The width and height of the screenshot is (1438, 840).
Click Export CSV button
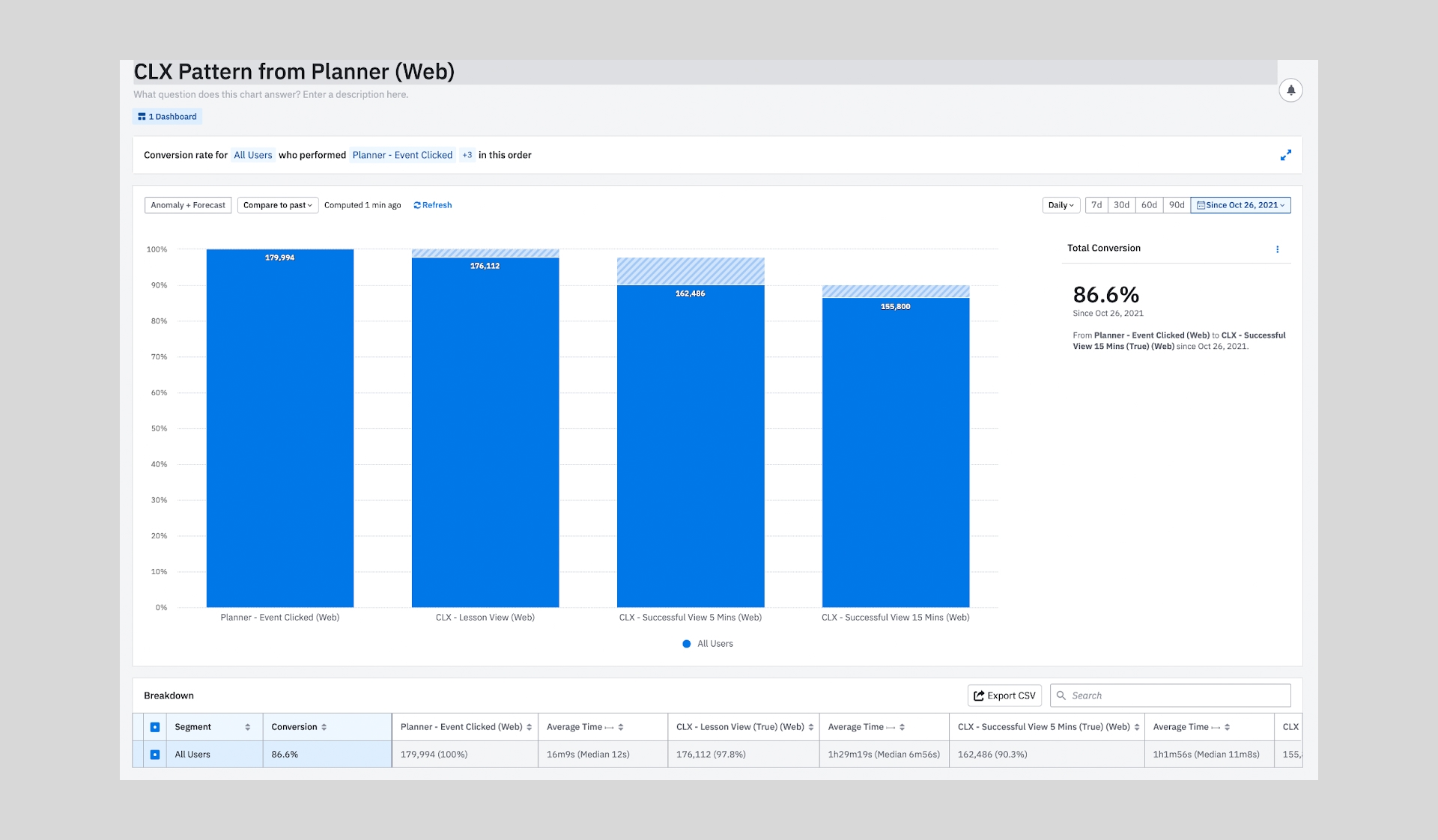(x=1004, y=696)
